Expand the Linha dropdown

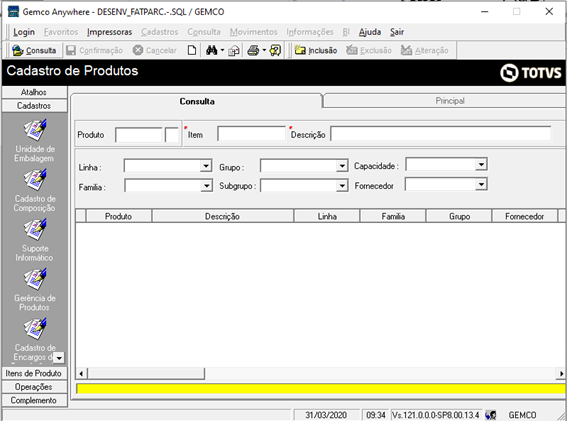click(206, 166)
